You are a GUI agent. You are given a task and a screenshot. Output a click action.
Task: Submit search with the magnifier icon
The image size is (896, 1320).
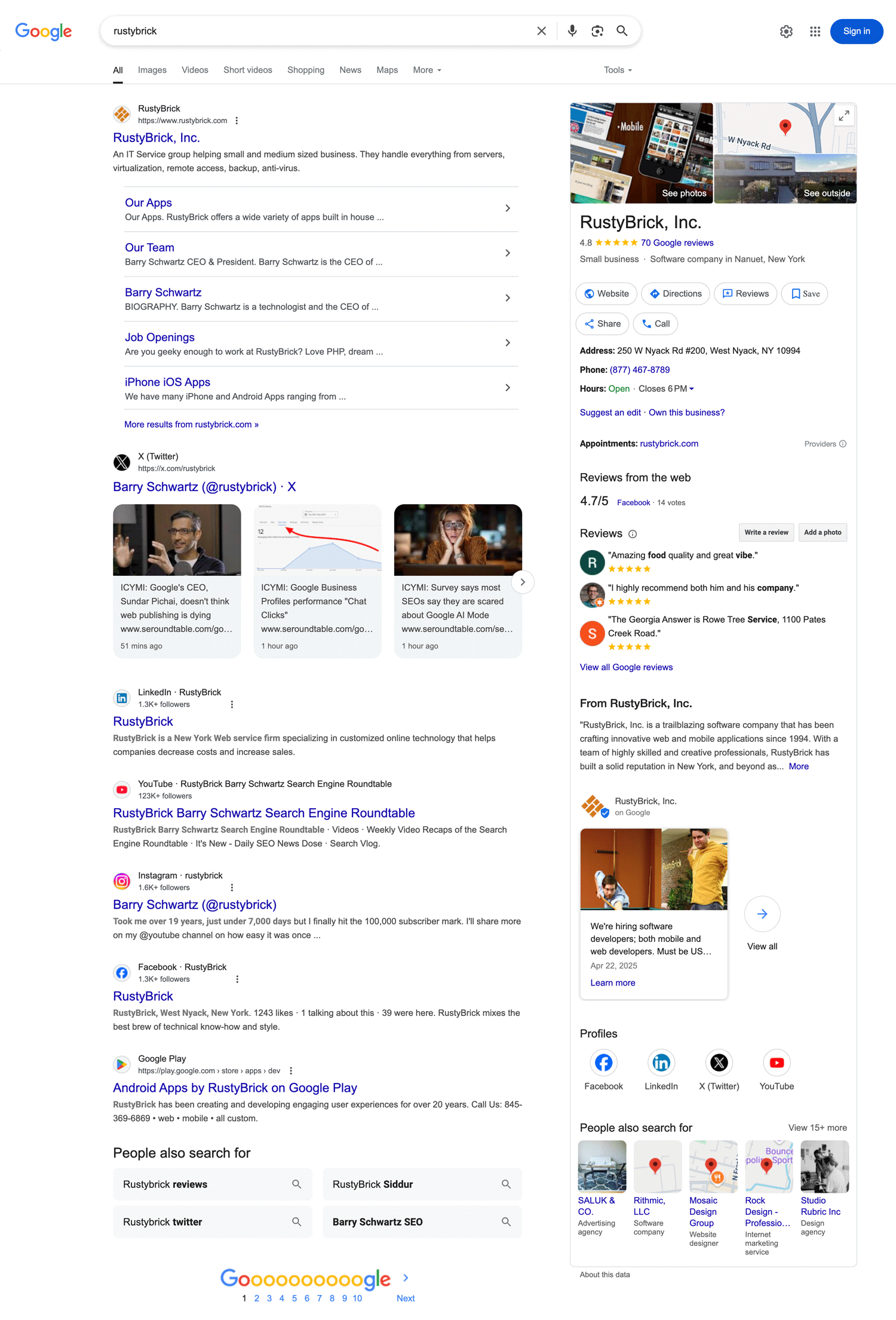tap(622, 31)
